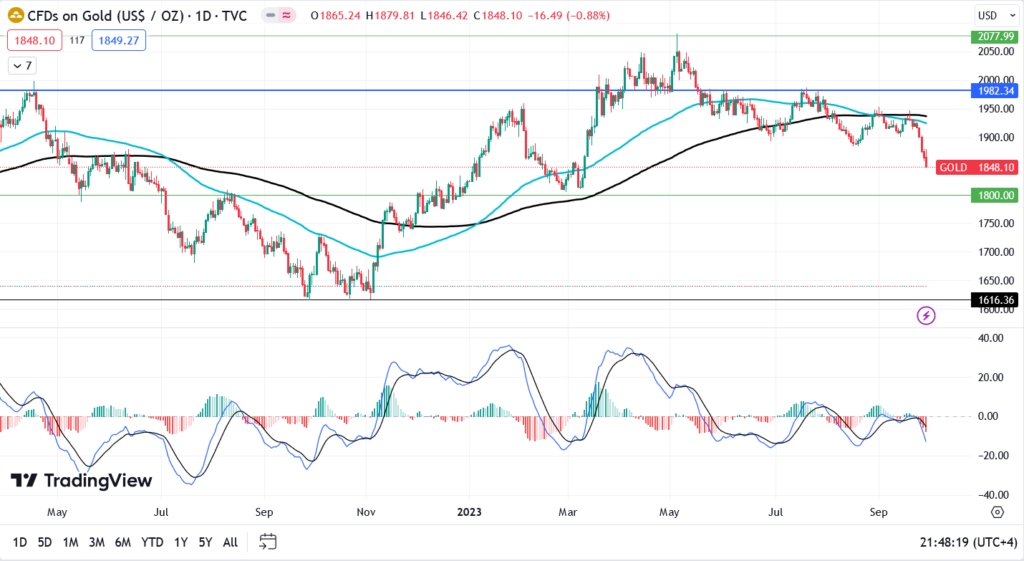Click the 1900.00 price scale label
1024x561 pixels.
pos(996,138)
